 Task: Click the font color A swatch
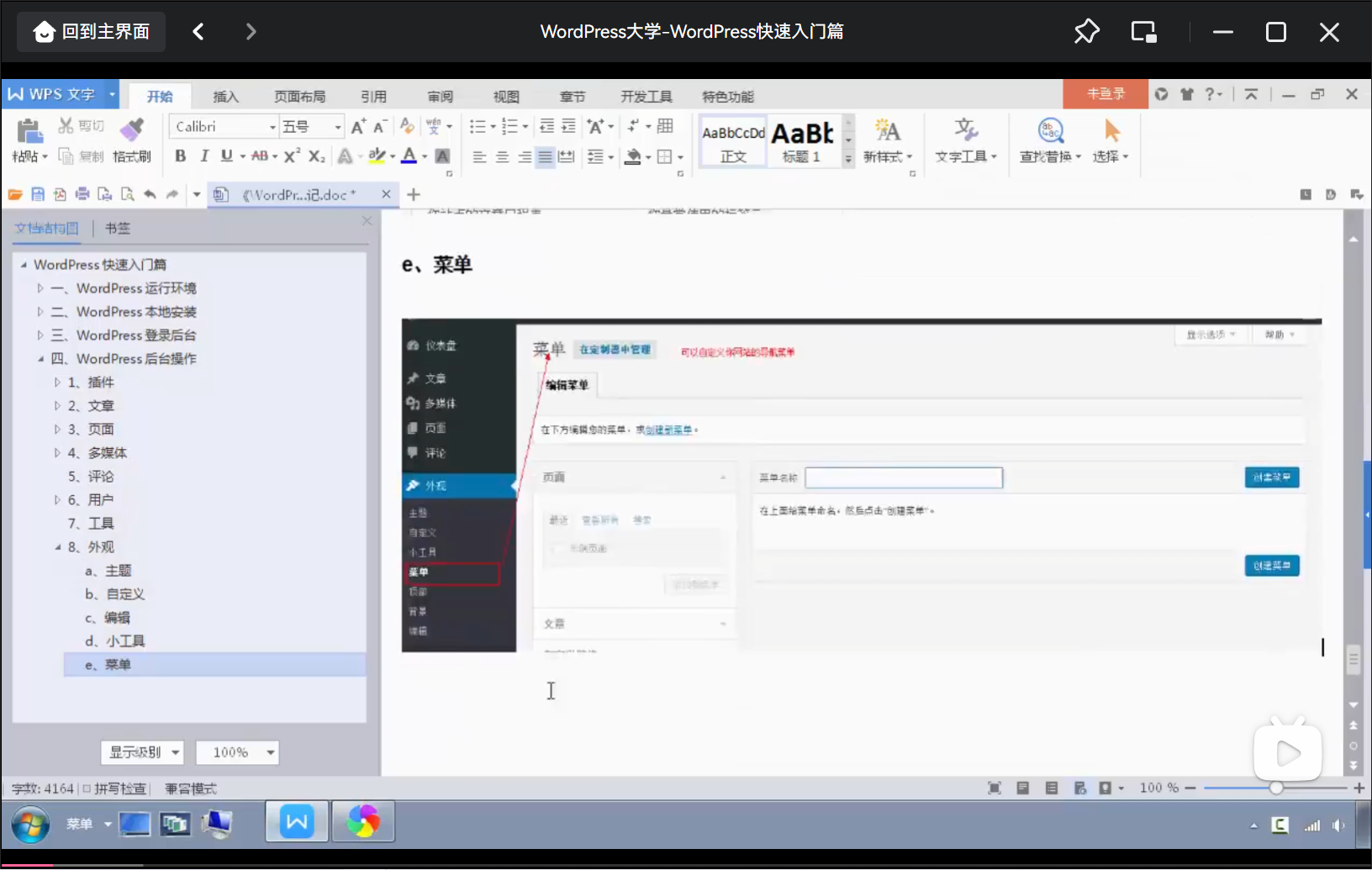(409, 156)
